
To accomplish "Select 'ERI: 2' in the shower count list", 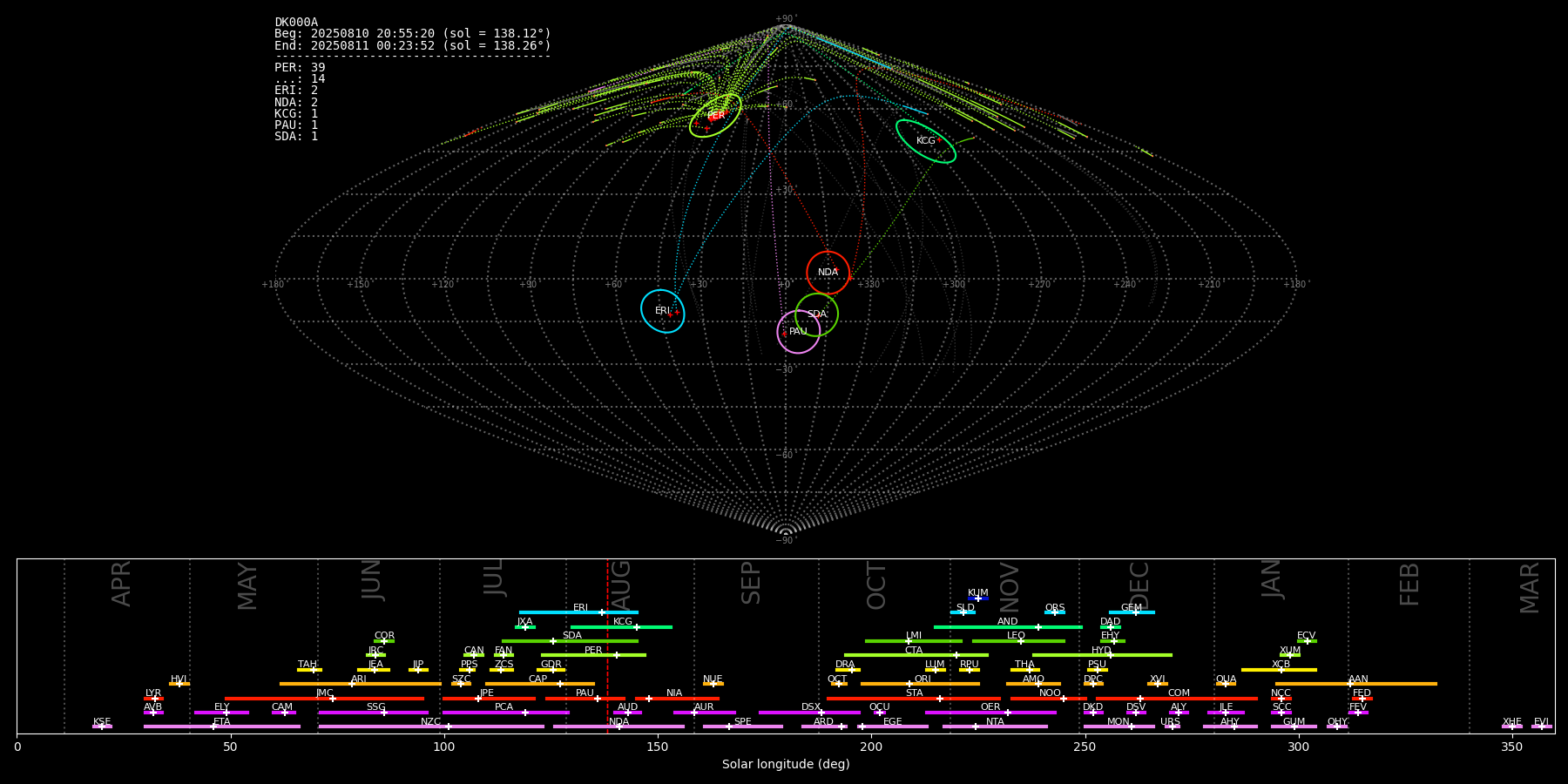I will [x=296, y=90].
